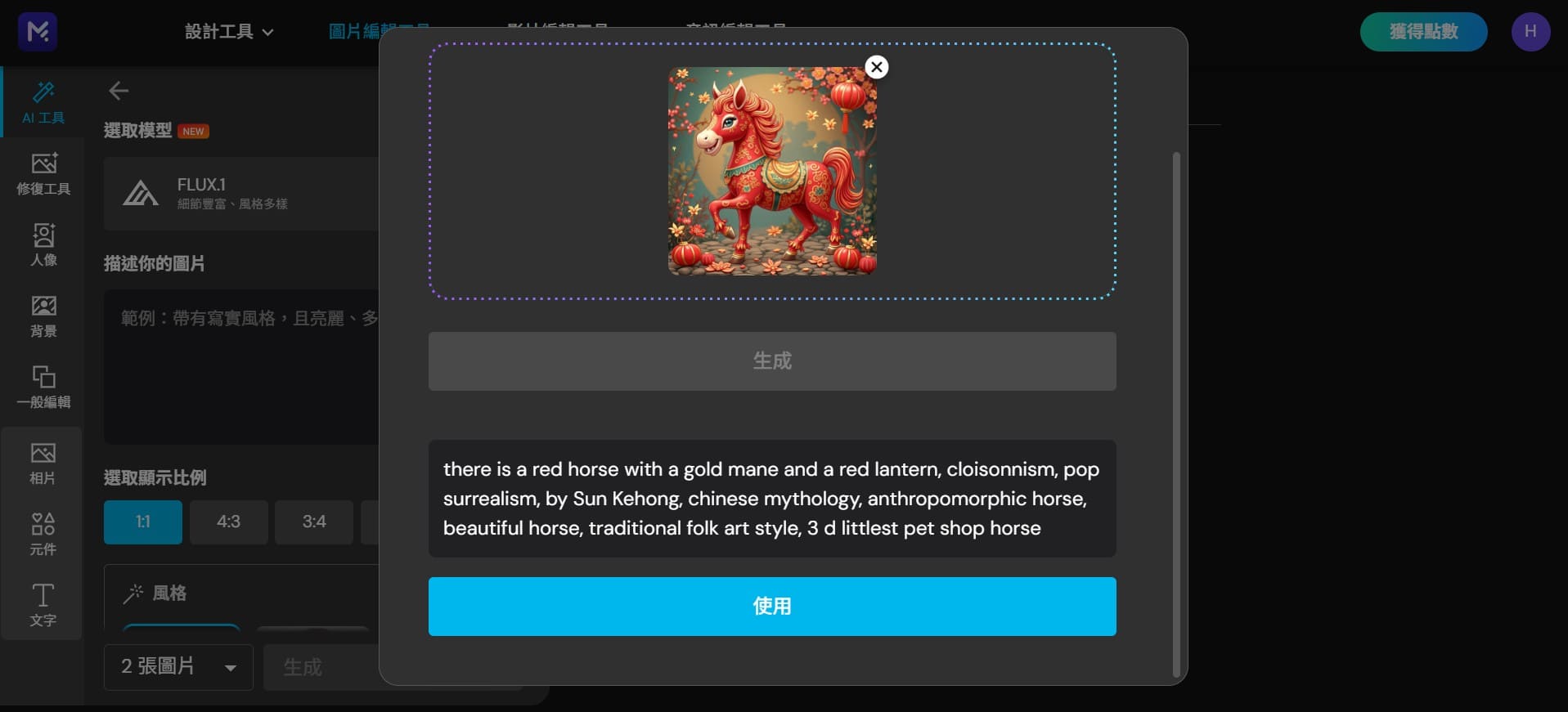Viewport: 1568px width, 712px height.
Task: Click the 獲得點數 button
Action: coord(1423,32)
